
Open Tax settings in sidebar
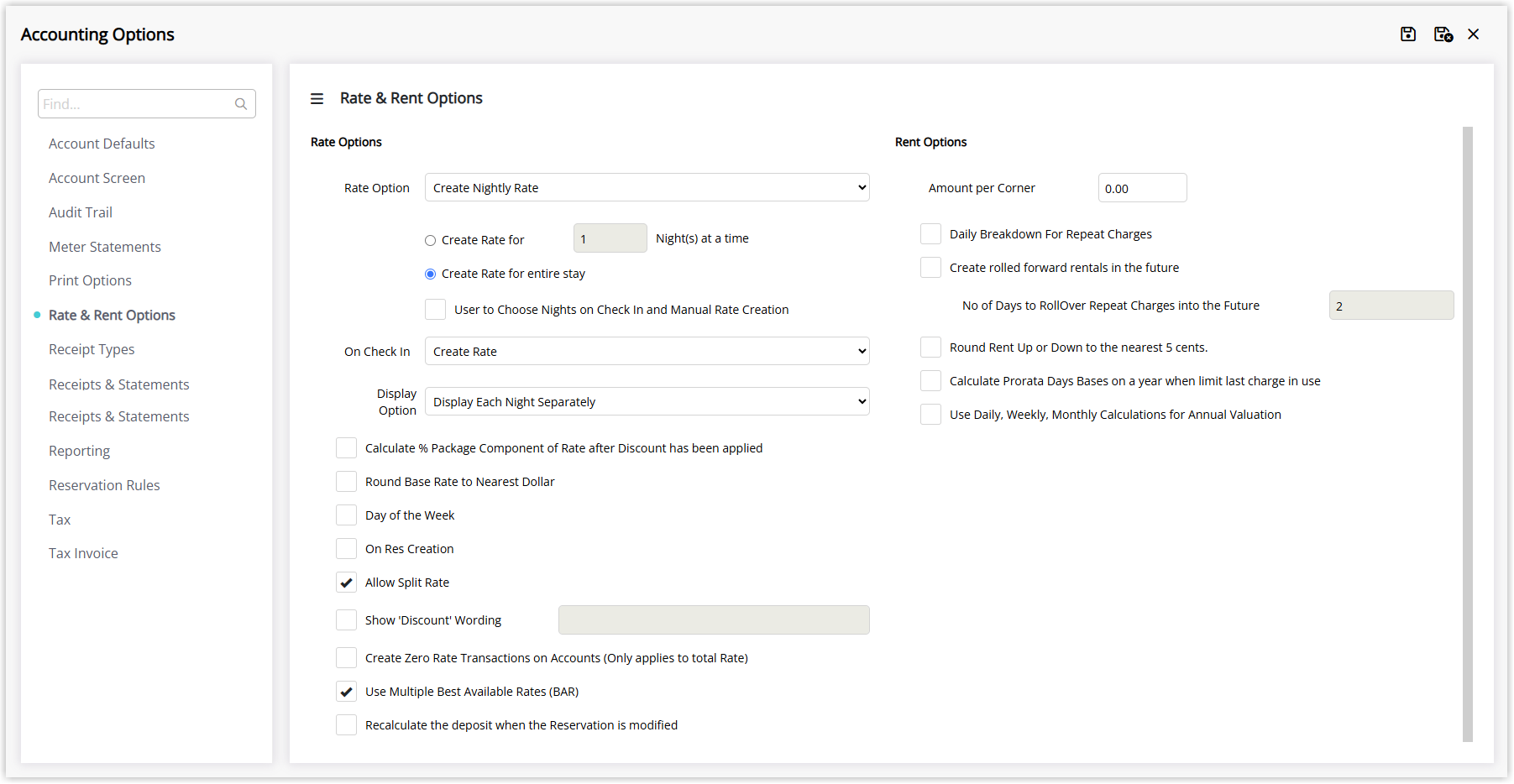coord(60,520)
